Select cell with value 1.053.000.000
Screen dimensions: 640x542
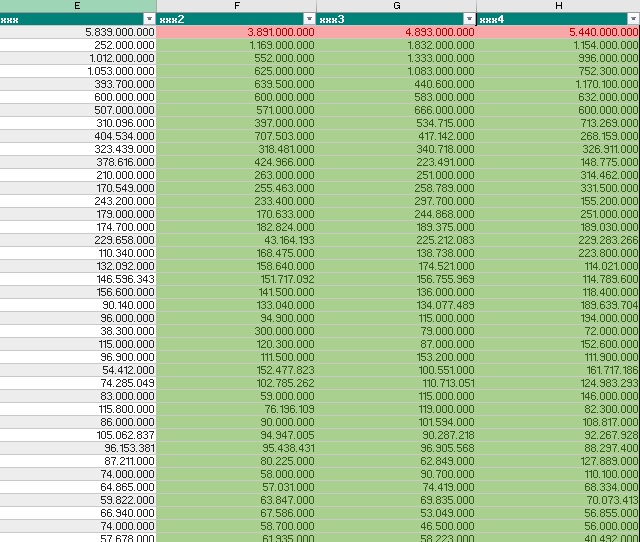(78, 71)
